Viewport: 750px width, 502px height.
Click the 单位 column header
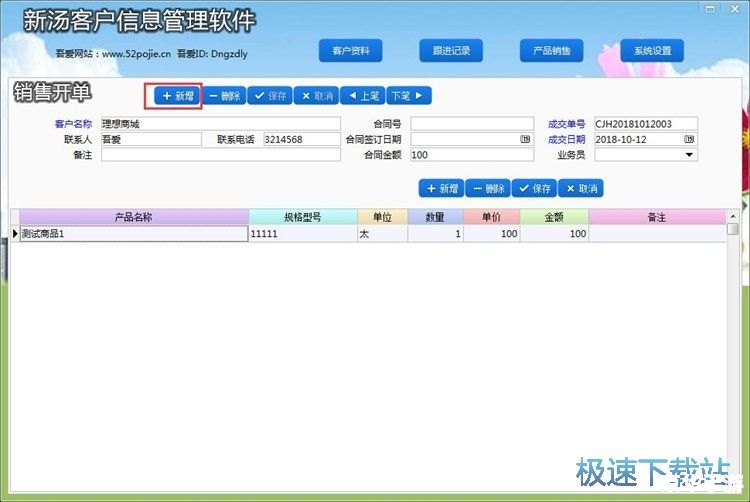(383, 217)
